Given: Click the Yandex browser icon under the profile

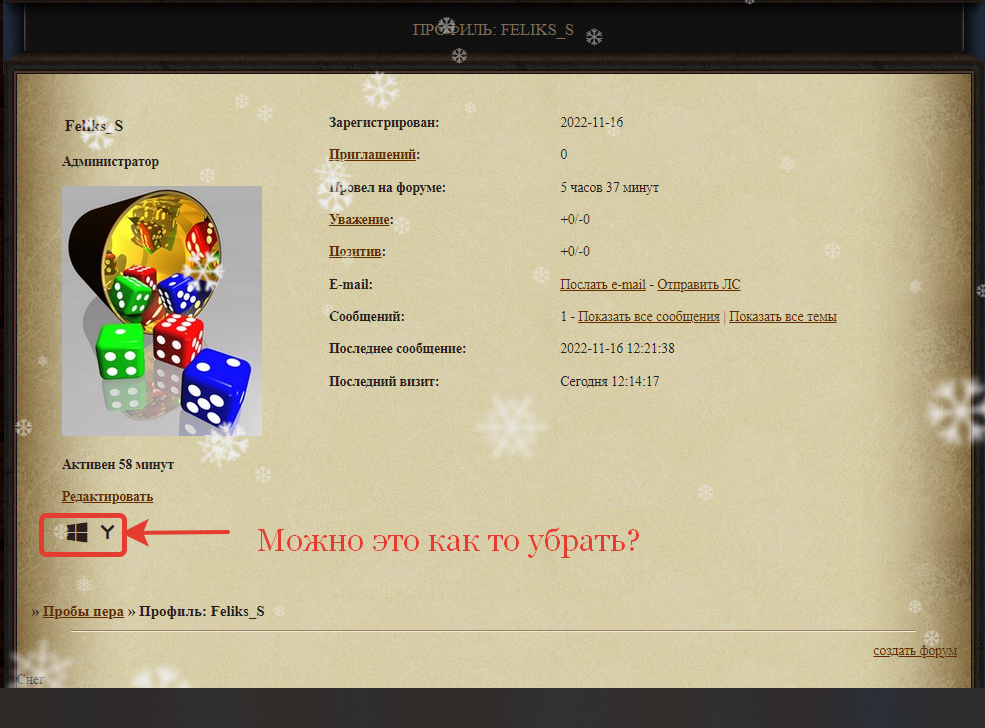Looking at the screenshot, I should coord(107,533).
